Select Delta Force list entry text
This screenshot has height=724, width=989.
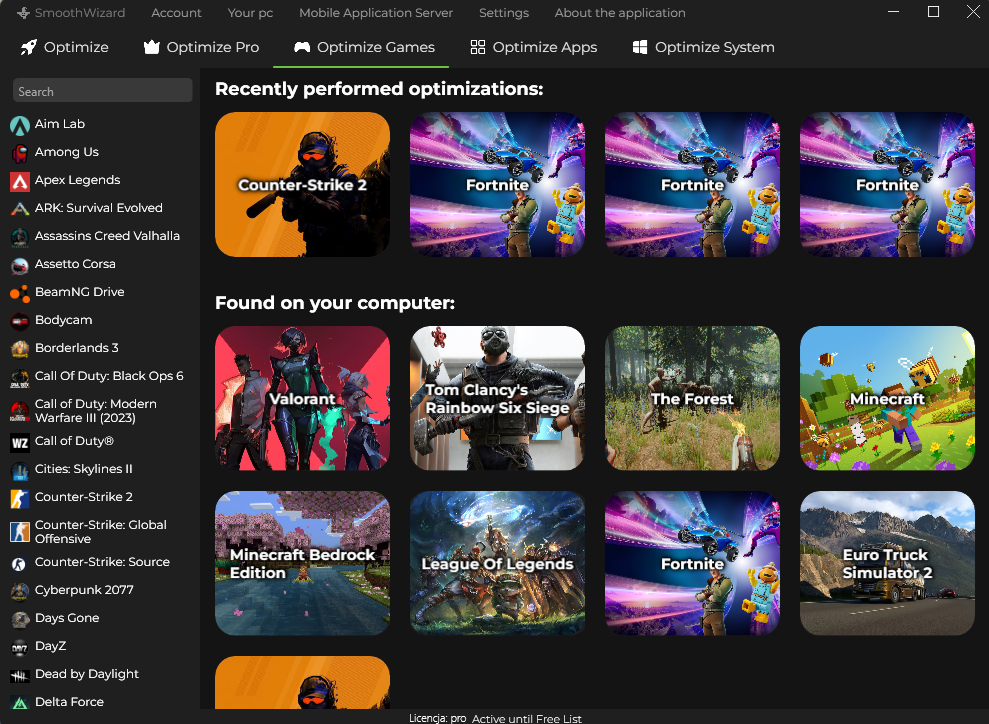point(69,702)
